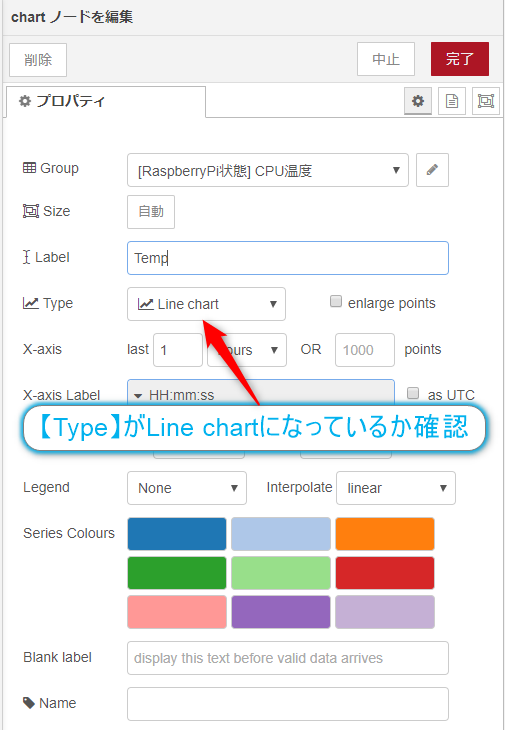Pick the orange series colour
Image resolution: width=505 pixels, height=730 pixels.
pos(384,534)
